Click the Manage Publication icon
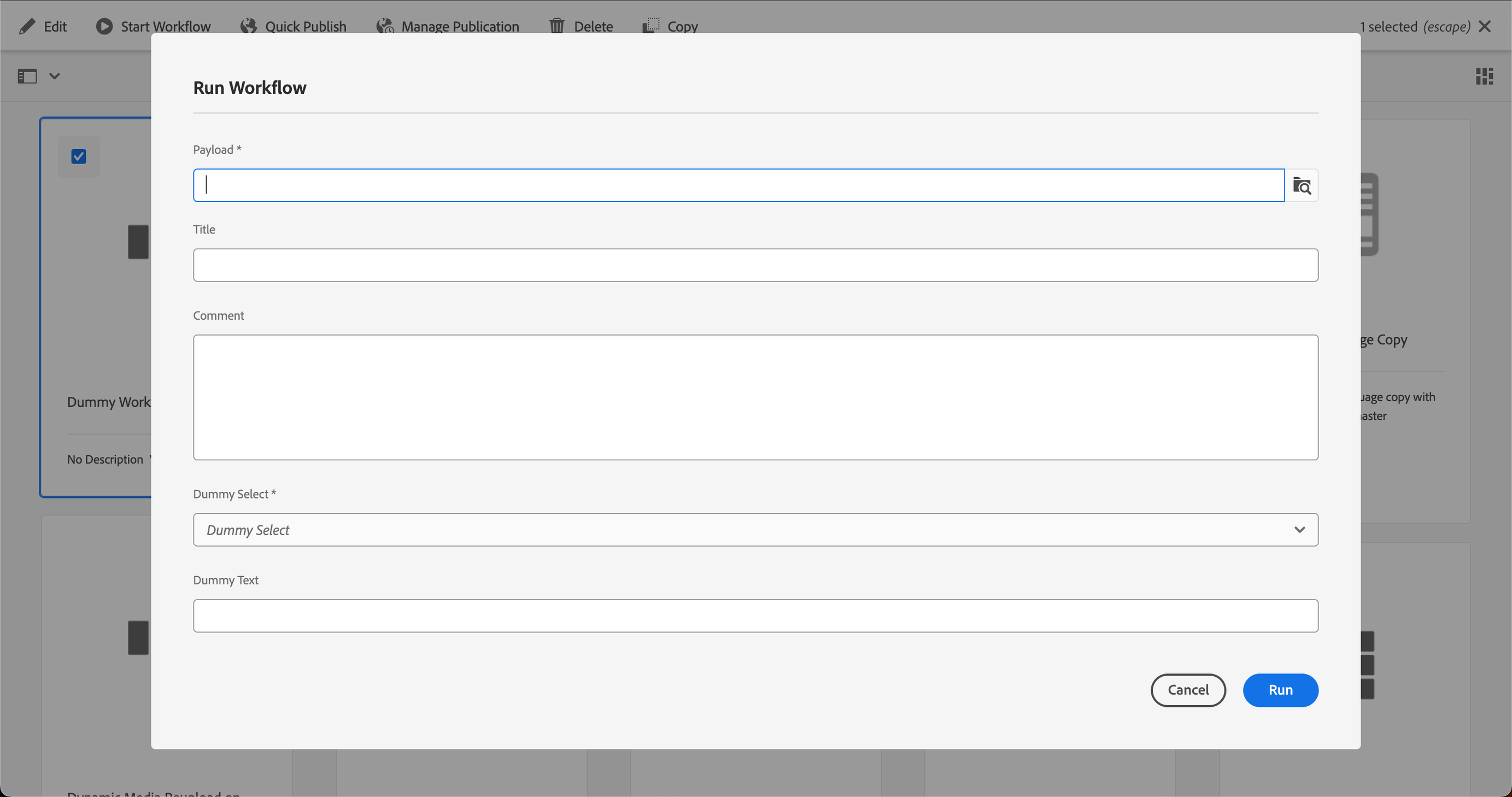 [385, 26]
